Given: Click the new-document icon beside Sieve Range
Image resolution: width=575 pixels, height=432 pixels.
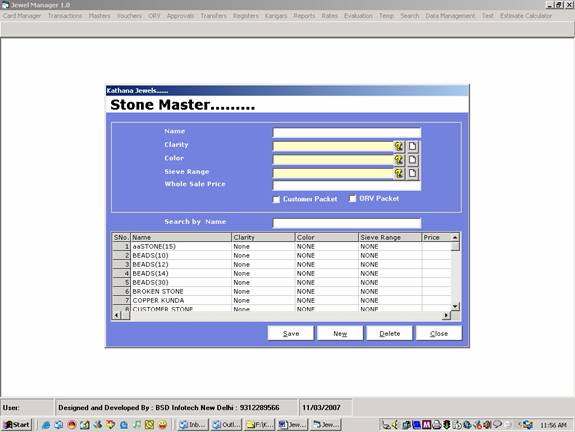Looking at the screenshot, I should coord(413,173).
